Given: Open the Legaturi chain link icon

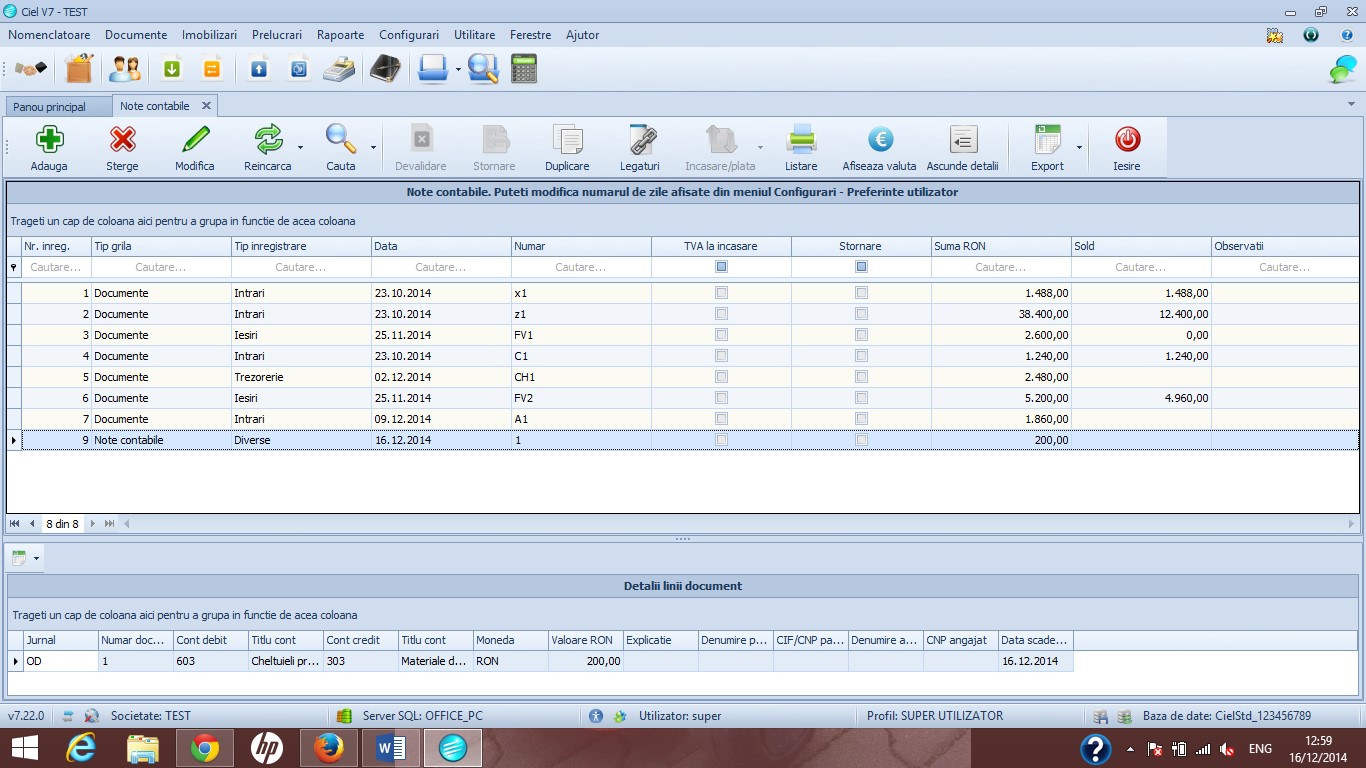Looking at the screenshot, I should tap(640, 139).
